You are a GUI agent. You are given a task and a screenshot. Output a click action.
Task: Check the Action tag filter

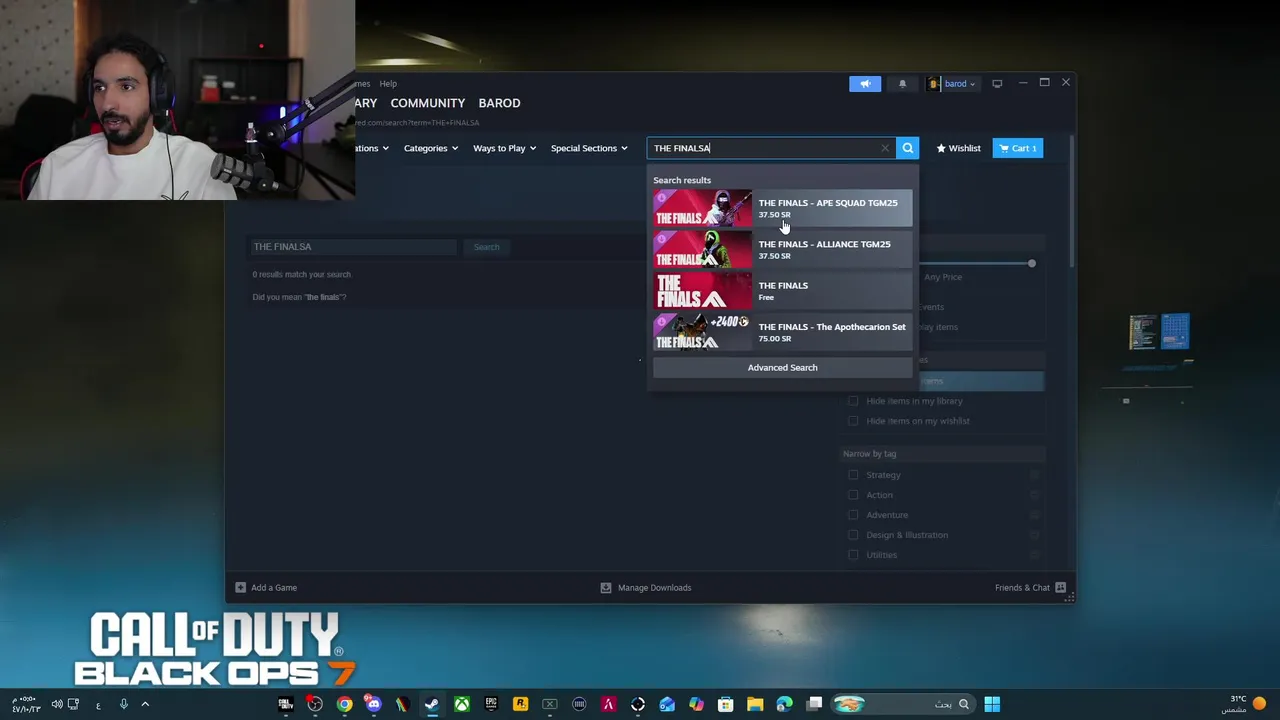pyautogui.click(x=853, y=495)
